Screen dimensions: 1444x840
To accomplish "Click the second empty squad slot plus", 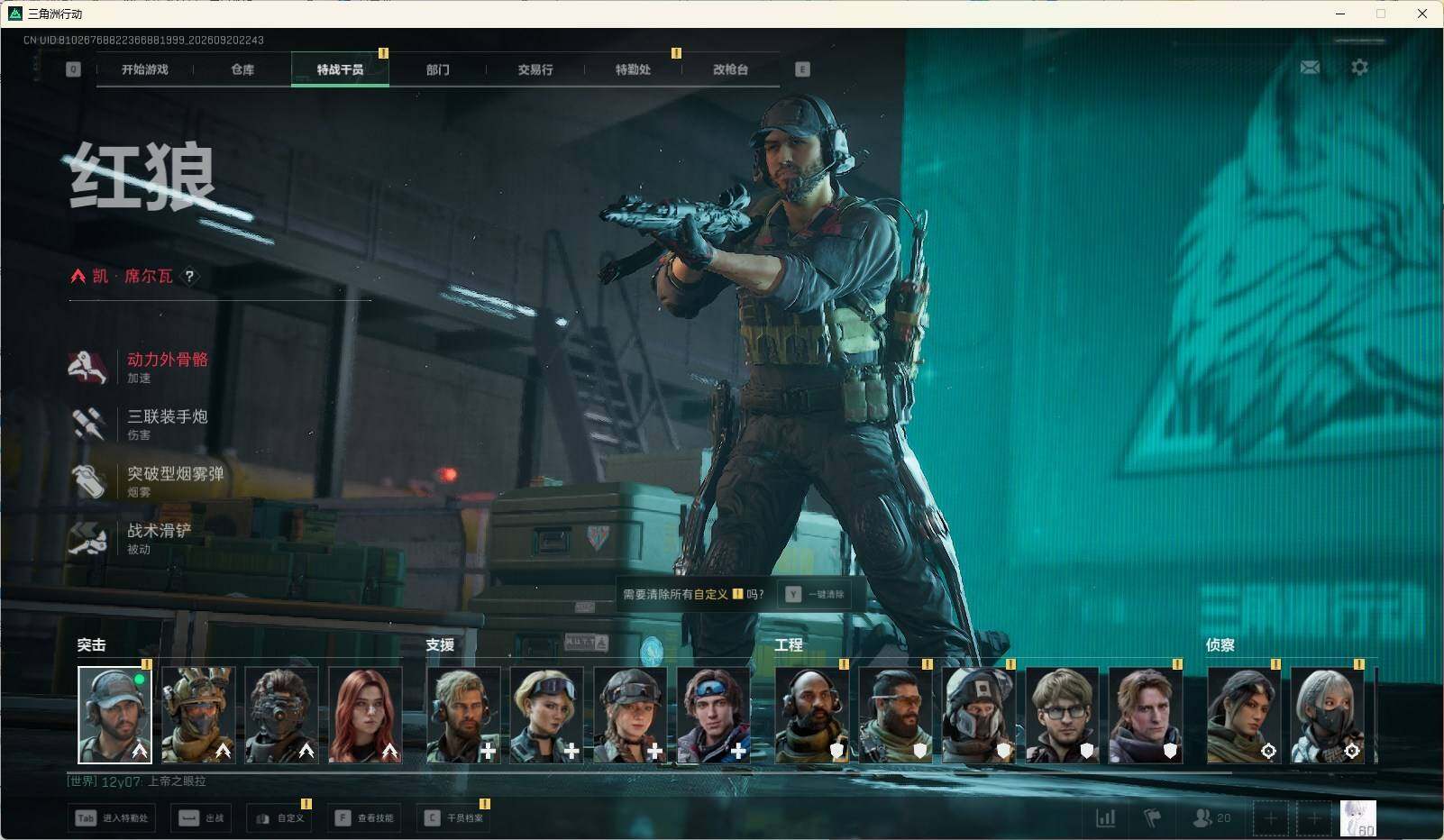I will point(1313,818).
